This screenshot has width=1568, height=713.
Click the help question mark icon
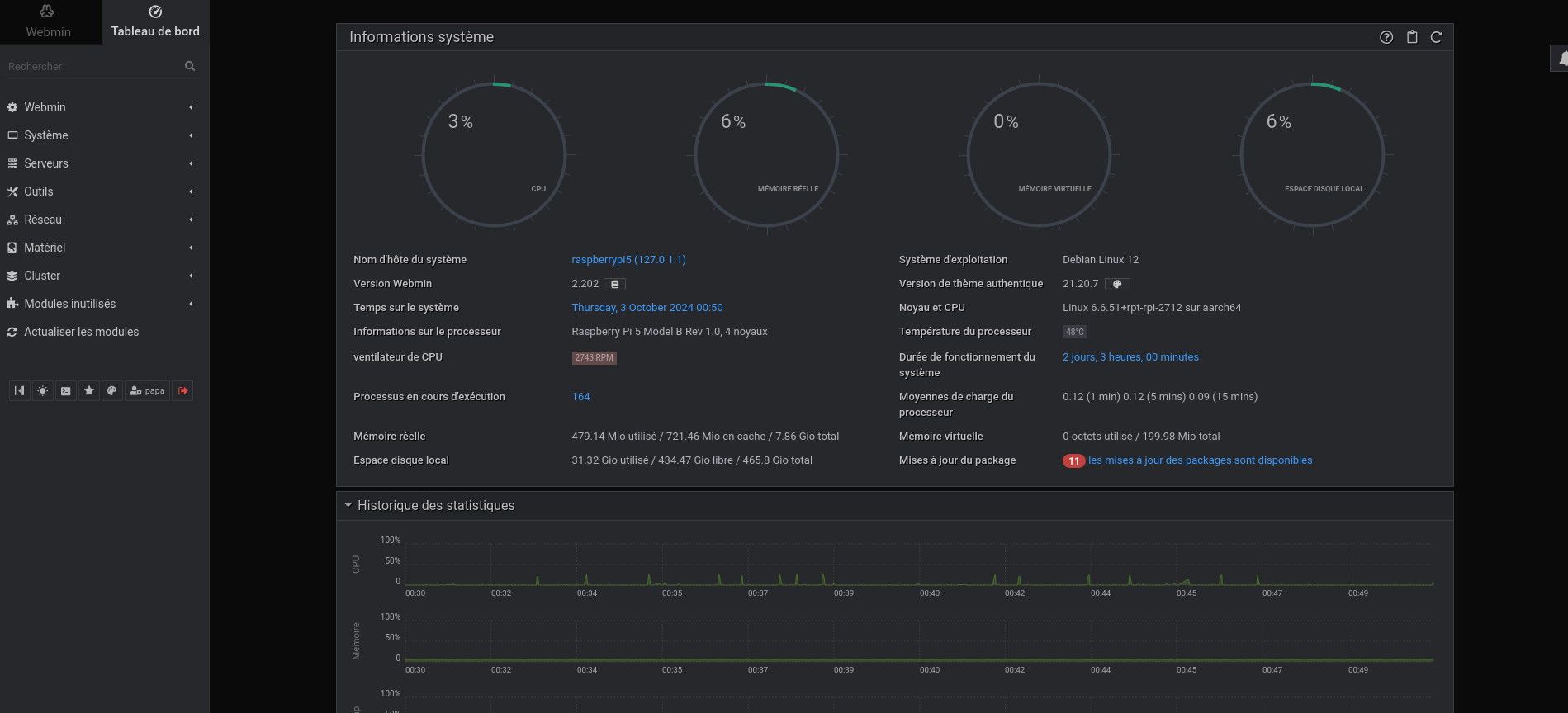coord(1386,37)
